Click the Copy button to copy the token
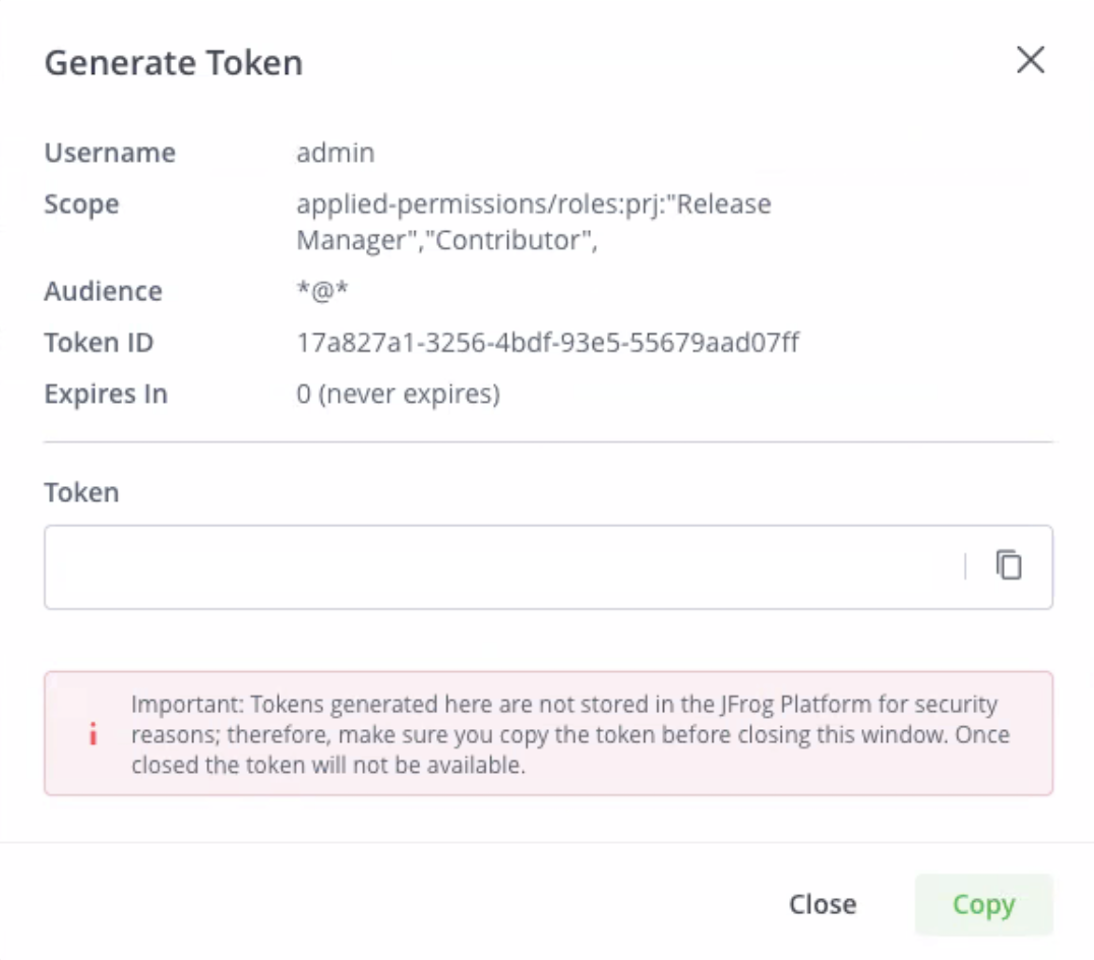Viewport: 1094px width, 960px height. pyautogui.click(x=983, y=903)
